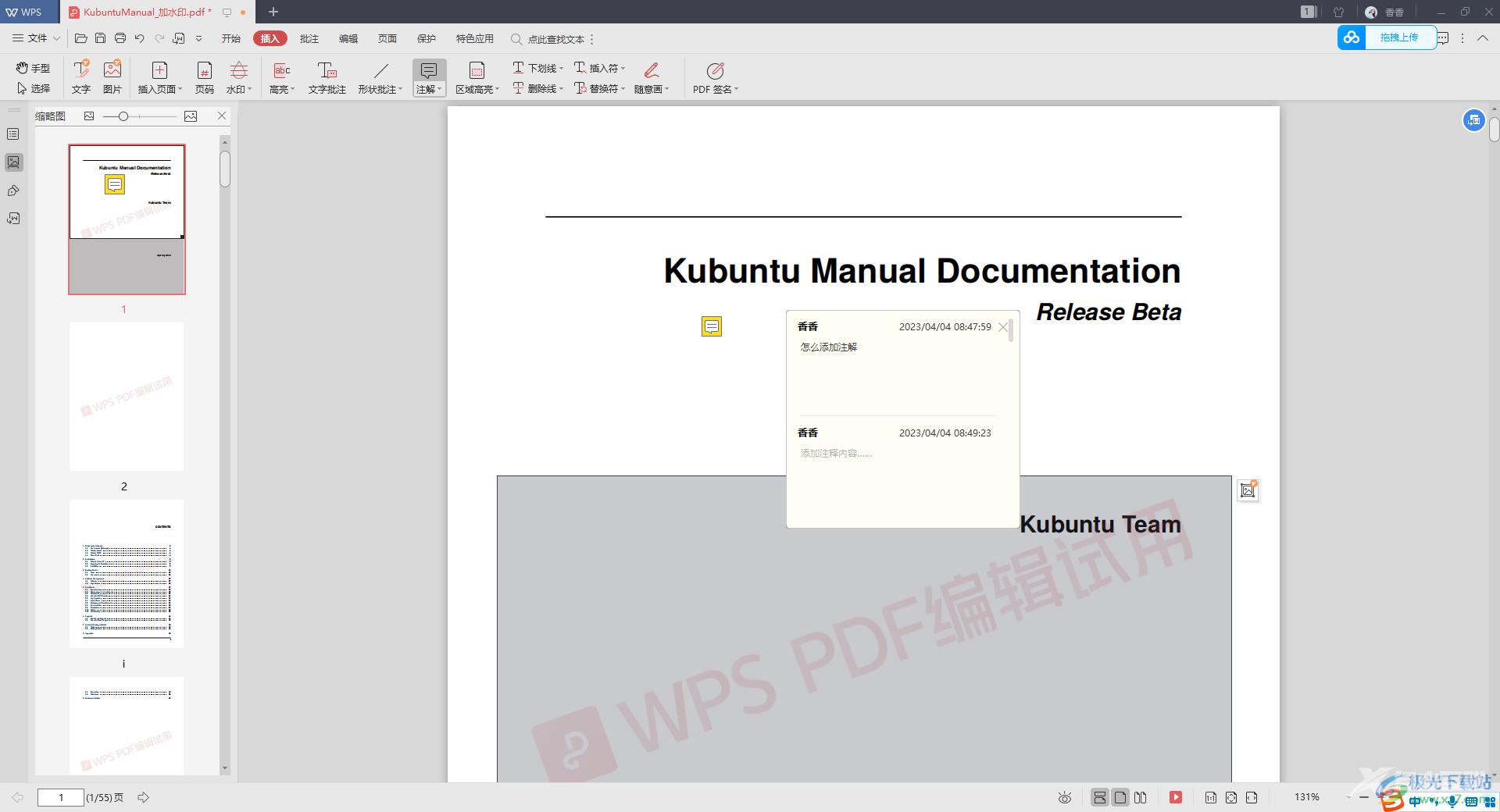The width and height of the screenshot is (1500, 812).
Task: Zoom out with the minus button
Action: pos(1364,797)
